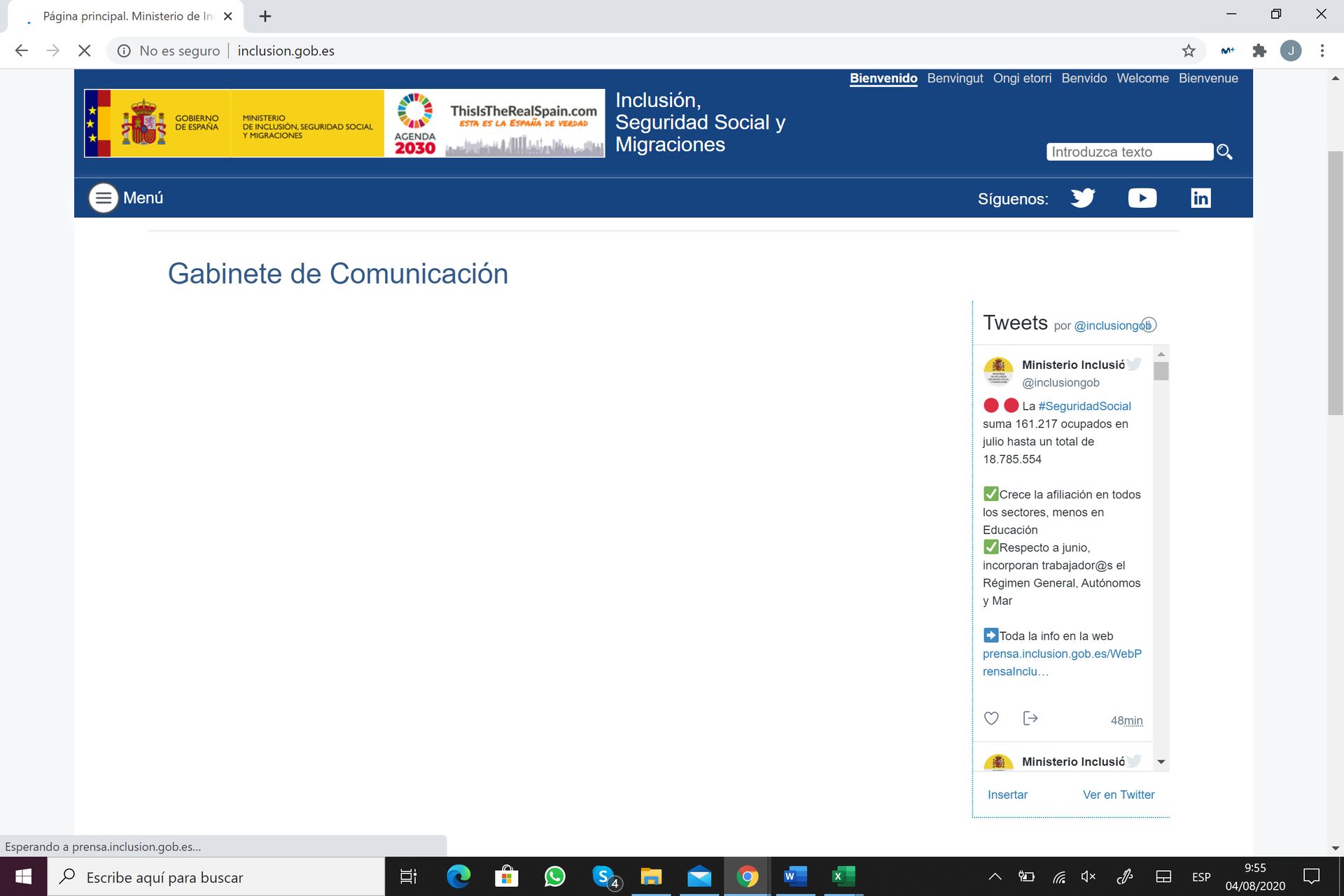Open Chrome's three-dot menu

pyautogui.click(x=1322, y=50)
